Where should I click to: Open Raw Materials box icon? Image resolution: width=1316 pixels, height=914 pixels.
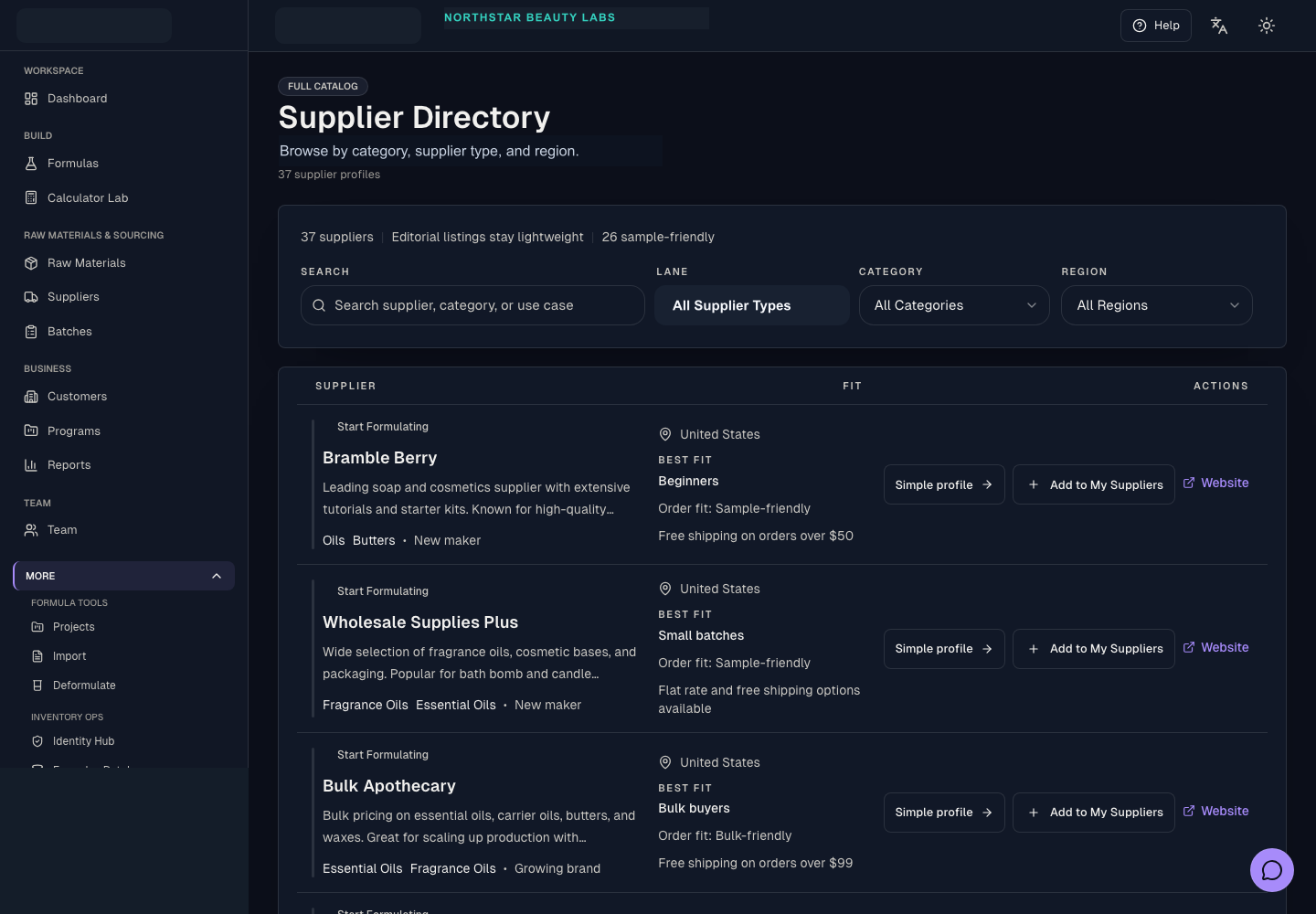pyautogui.click(x=31, y=263)
